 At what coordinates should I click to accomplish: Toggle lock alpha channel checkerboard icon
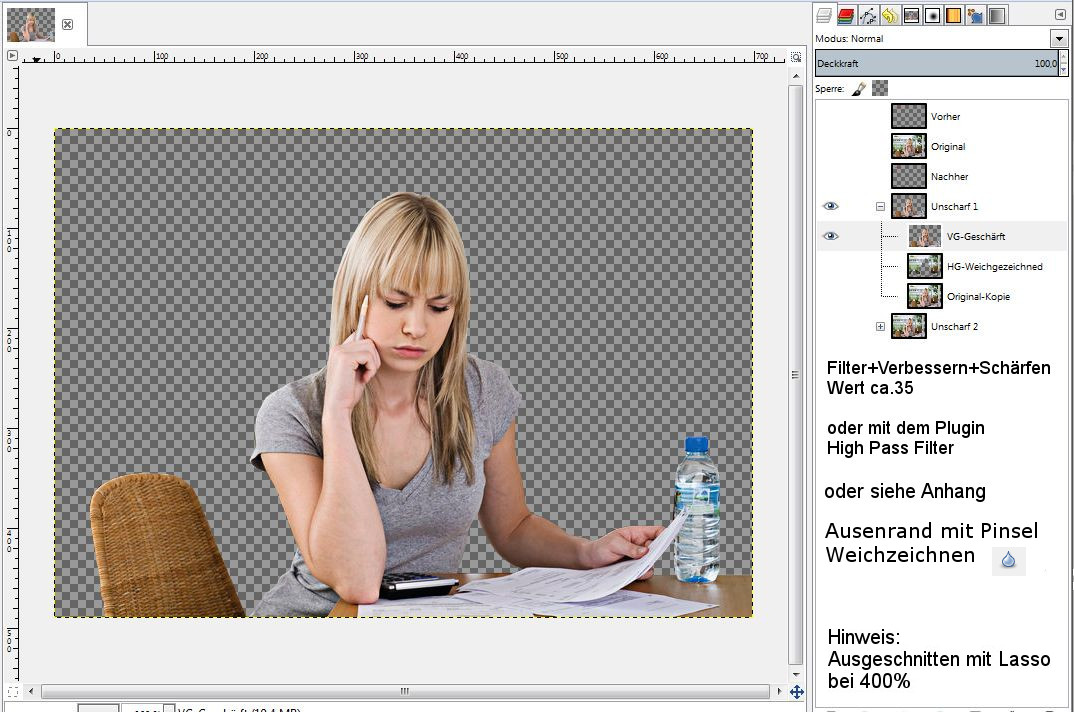pos(880,88)
